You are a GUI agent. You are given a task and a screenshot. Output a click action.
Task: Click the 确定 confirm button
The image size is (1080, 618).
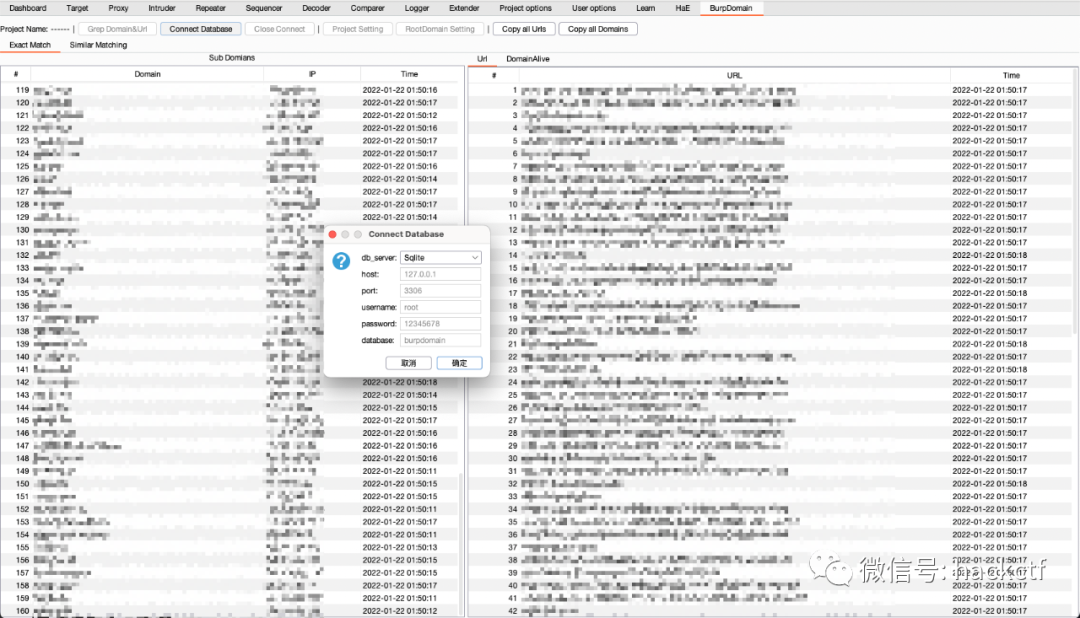(x=459, y=363)
